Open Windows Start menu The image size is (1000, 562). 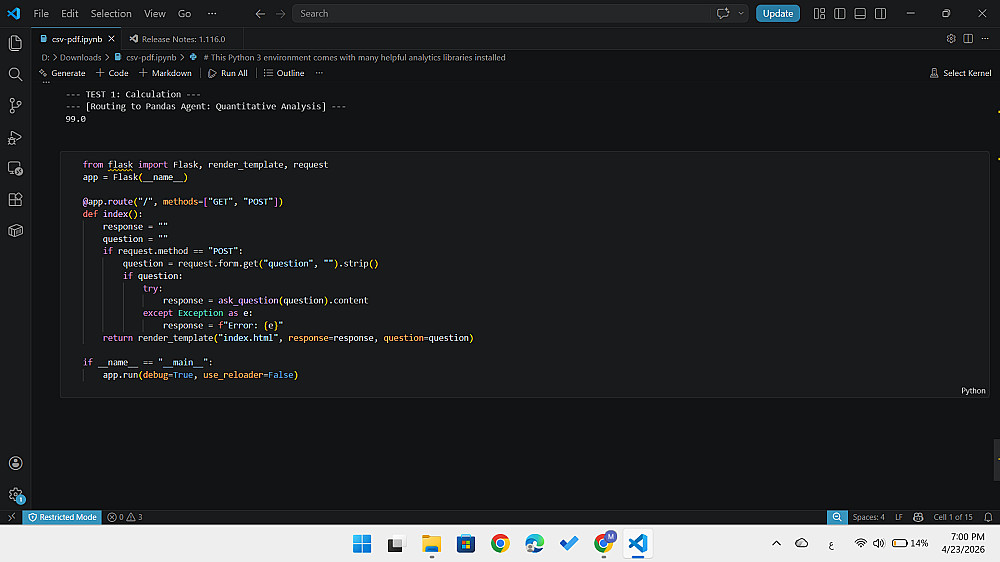pos(362,544)
